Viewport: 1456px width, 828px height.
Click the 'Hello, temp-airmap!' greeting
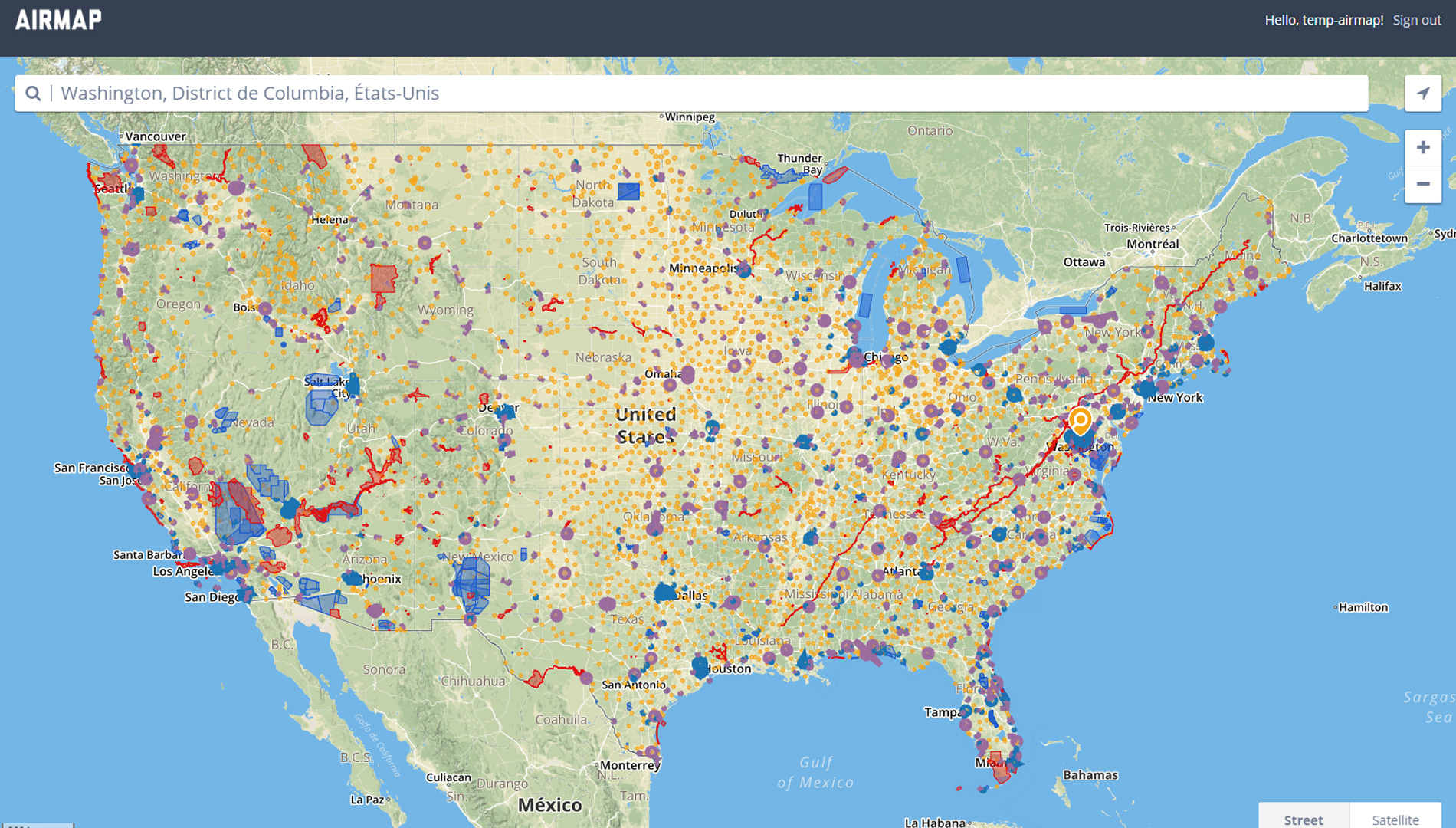(x=1323, y=20)
